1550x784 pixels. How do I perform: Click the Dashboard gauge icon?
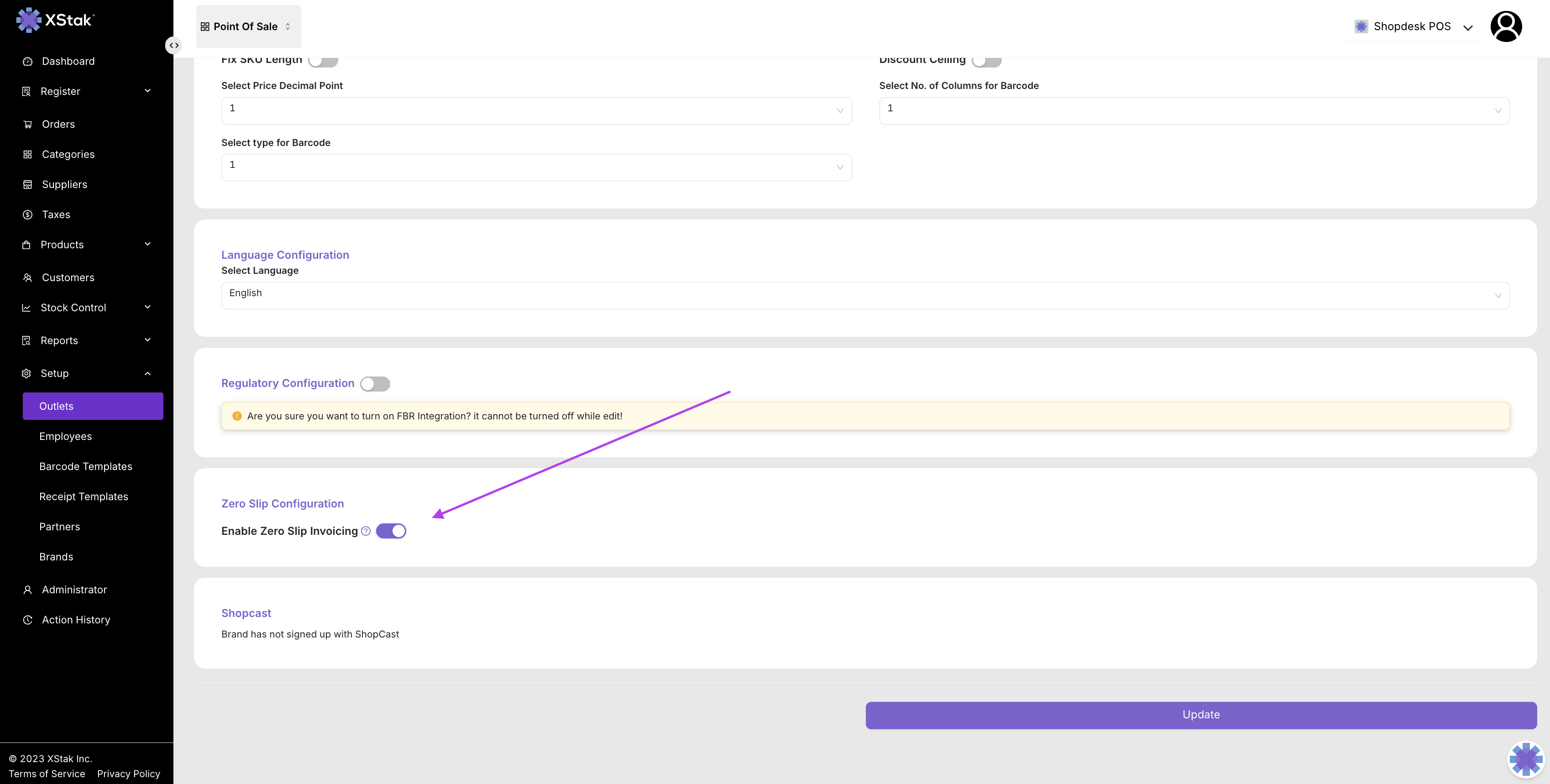coord(27,61)
